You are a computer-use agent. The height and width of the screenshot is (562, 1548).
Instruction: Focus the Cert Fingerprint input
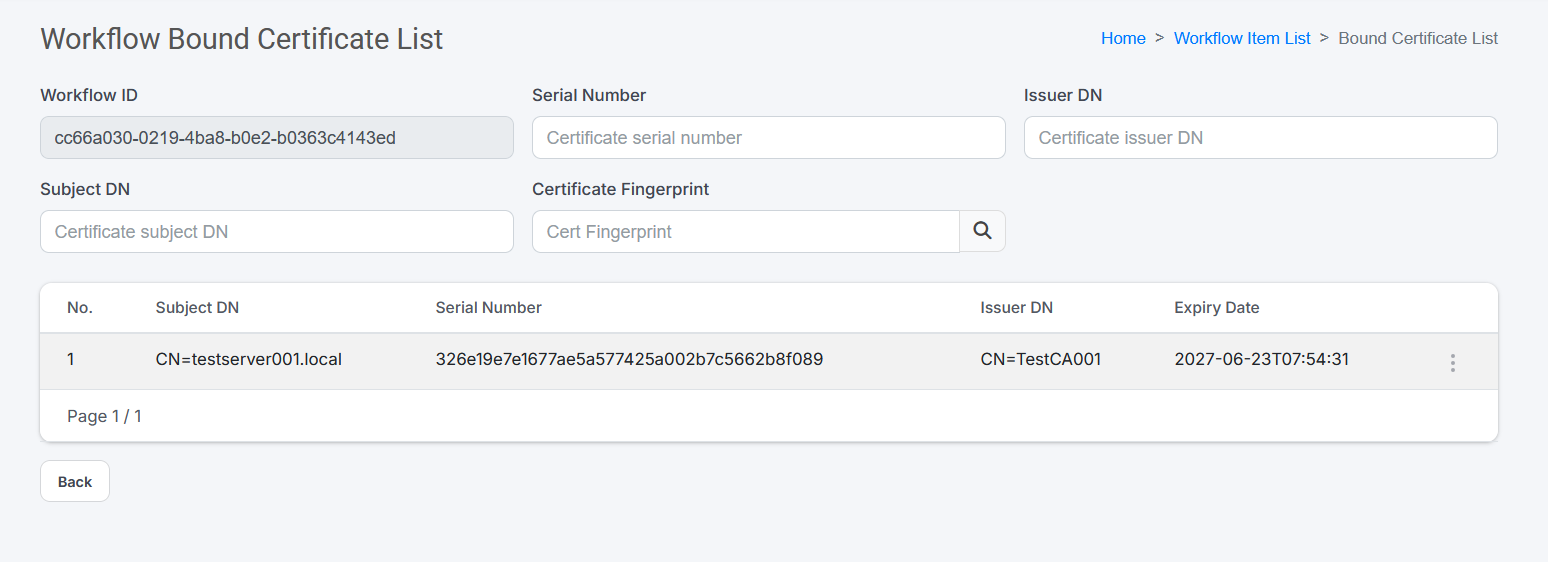(x=746, y=231)
